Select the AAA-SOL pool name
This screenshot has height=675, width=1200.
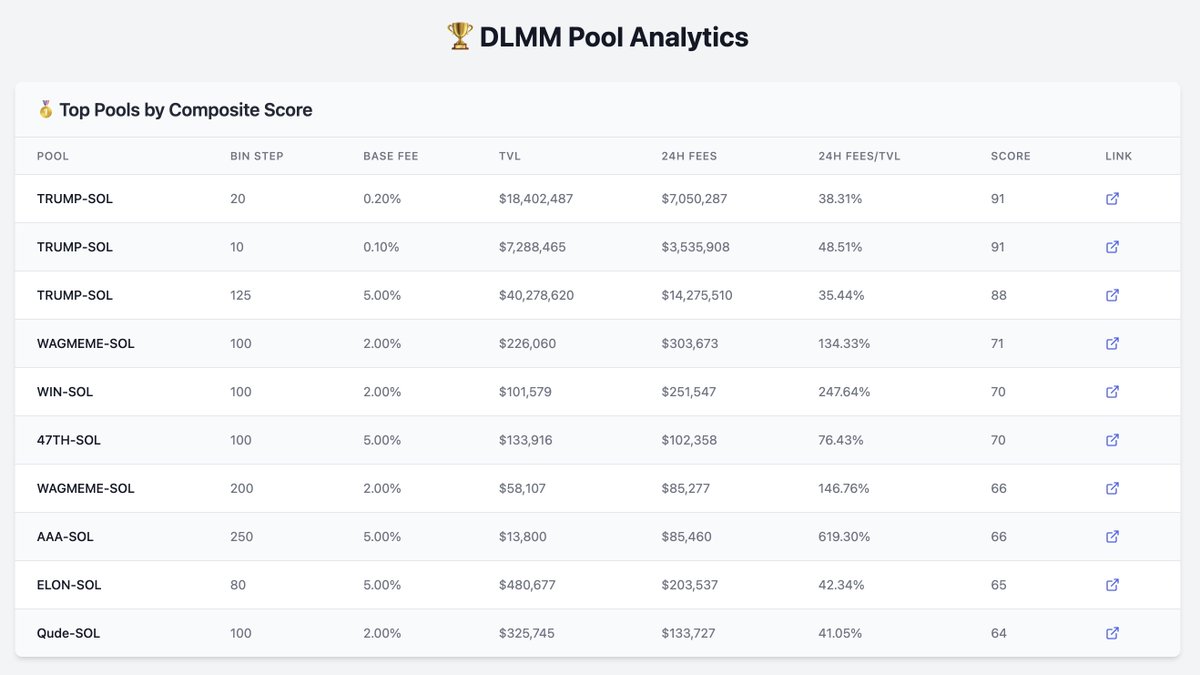(x=65, y=537)
